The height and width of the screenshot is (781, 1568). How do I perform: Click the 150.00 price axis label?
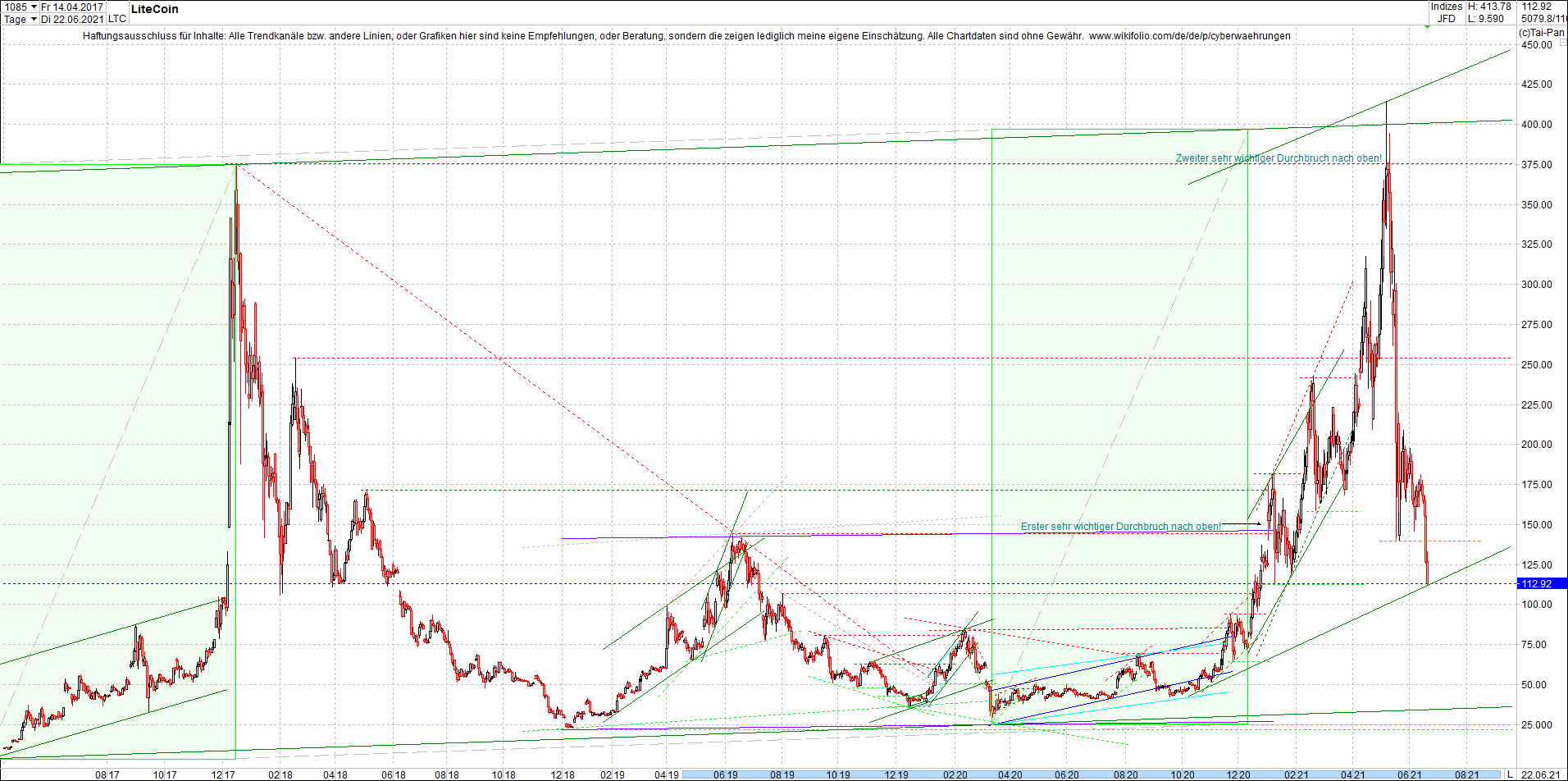pos(1537,525)
